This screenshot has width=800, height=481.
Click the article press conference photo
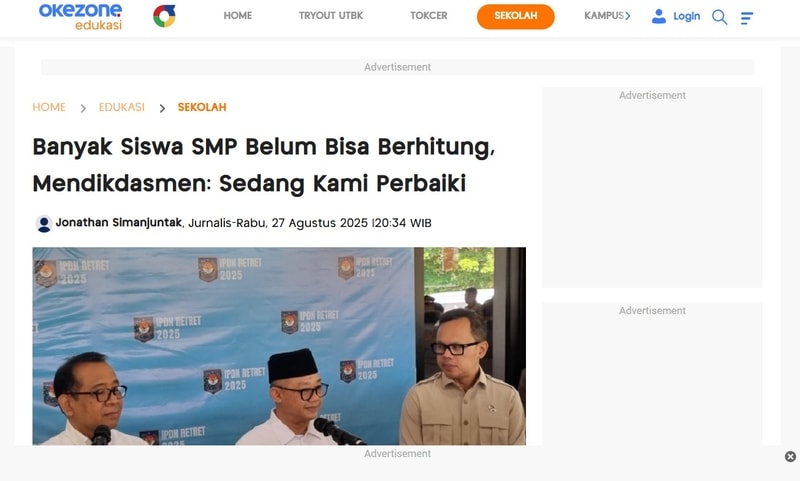coord(279,346)
